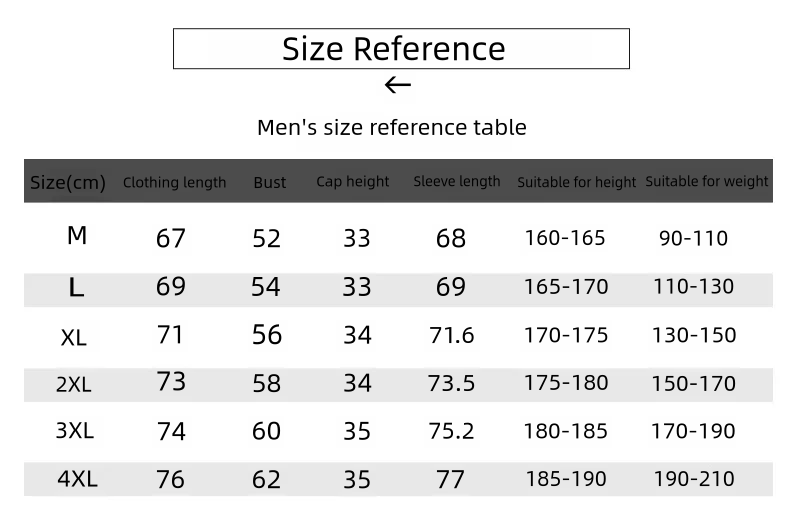Viewport: 790px width, 530px height.
Task: Click the Cap height column header
Action: pos(353,181)
